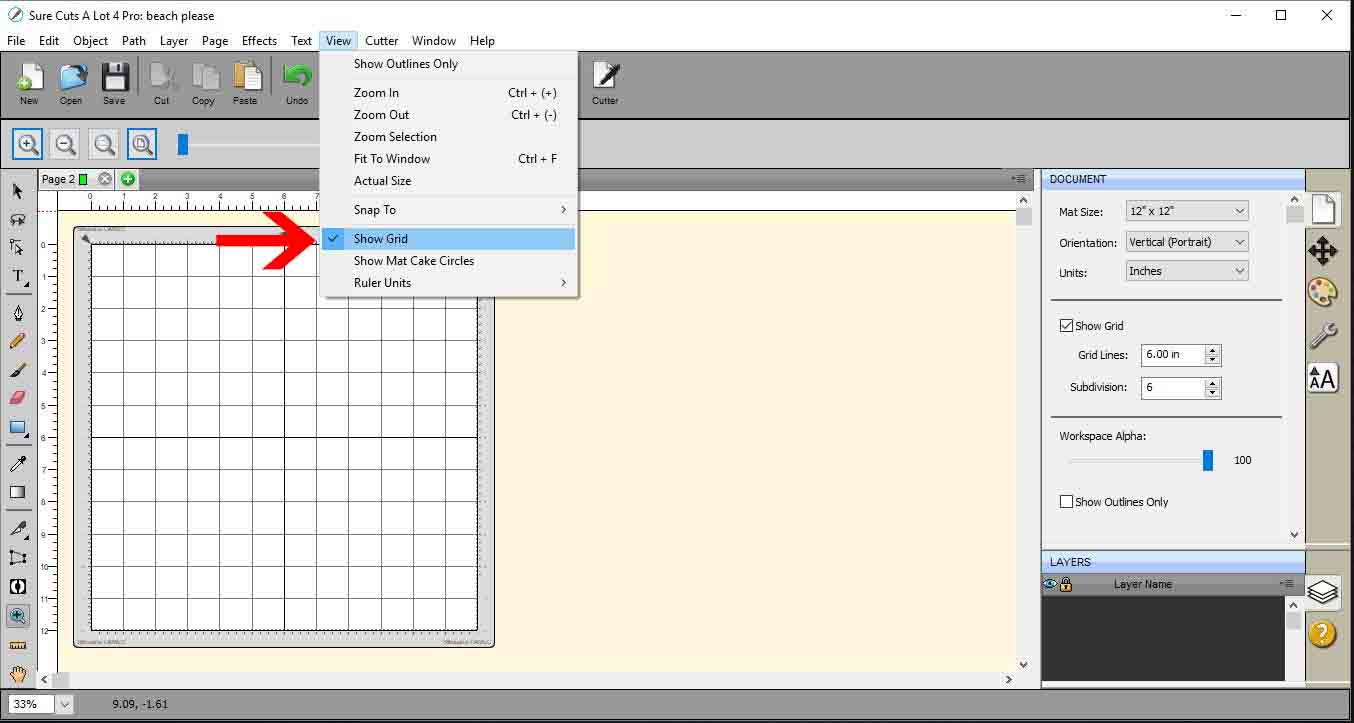Screen dimensions: 1354x723
Task: Uncheck Show Grid in the View menu
Action: [x=381, y=238]
